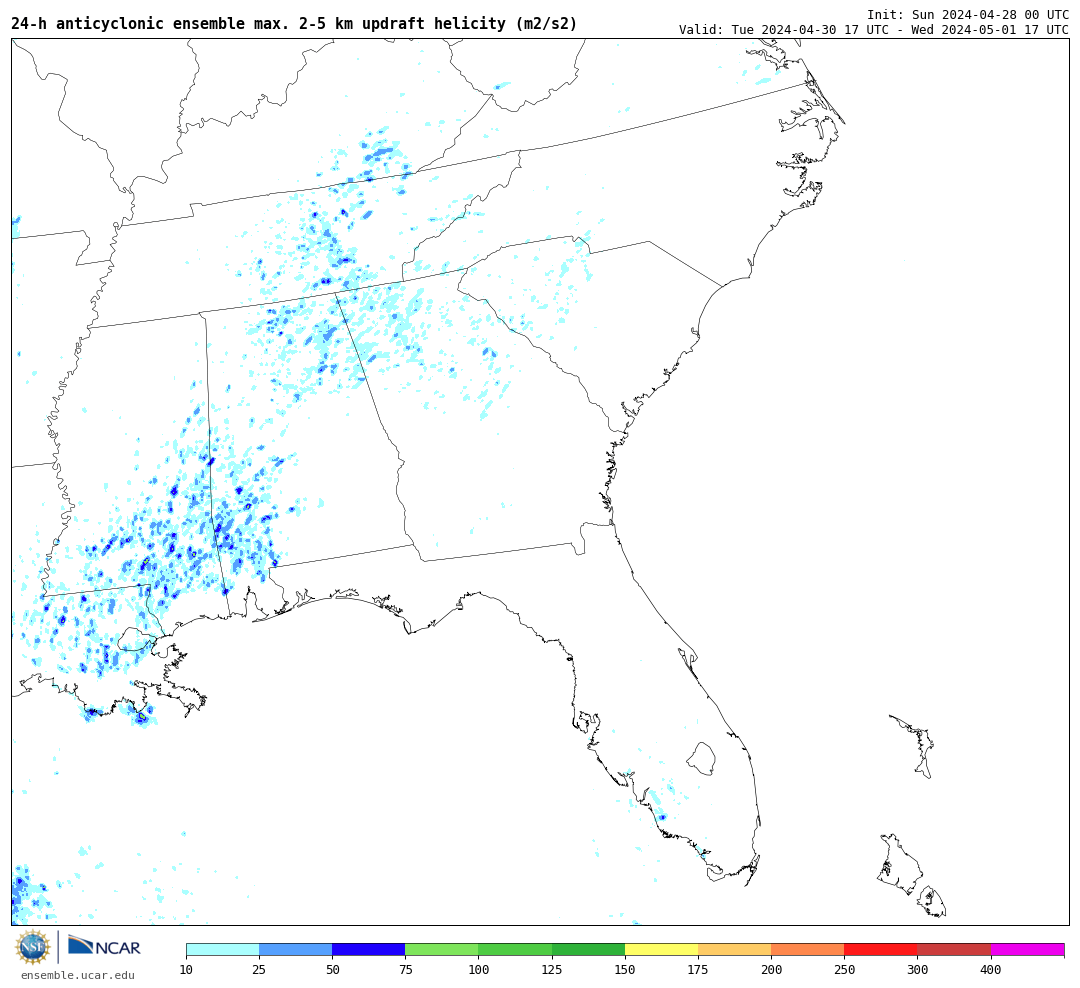The height and width of the screenshot is (988, 1080).
Task: Click Lake Okeechobee outline in Florida
Action: click(702, 759)
